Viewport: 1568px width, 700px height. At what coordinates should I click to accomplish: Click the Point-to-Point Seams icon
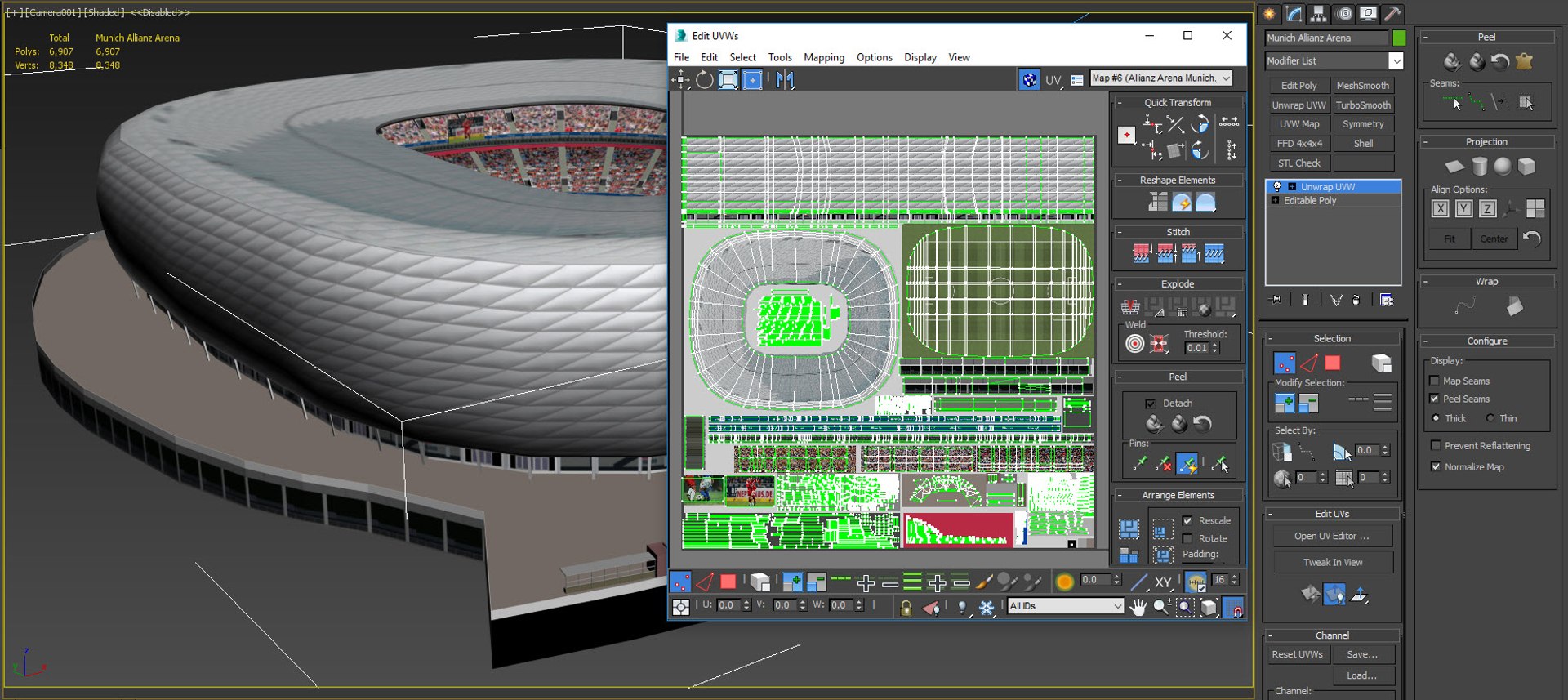click(1477, 102)
